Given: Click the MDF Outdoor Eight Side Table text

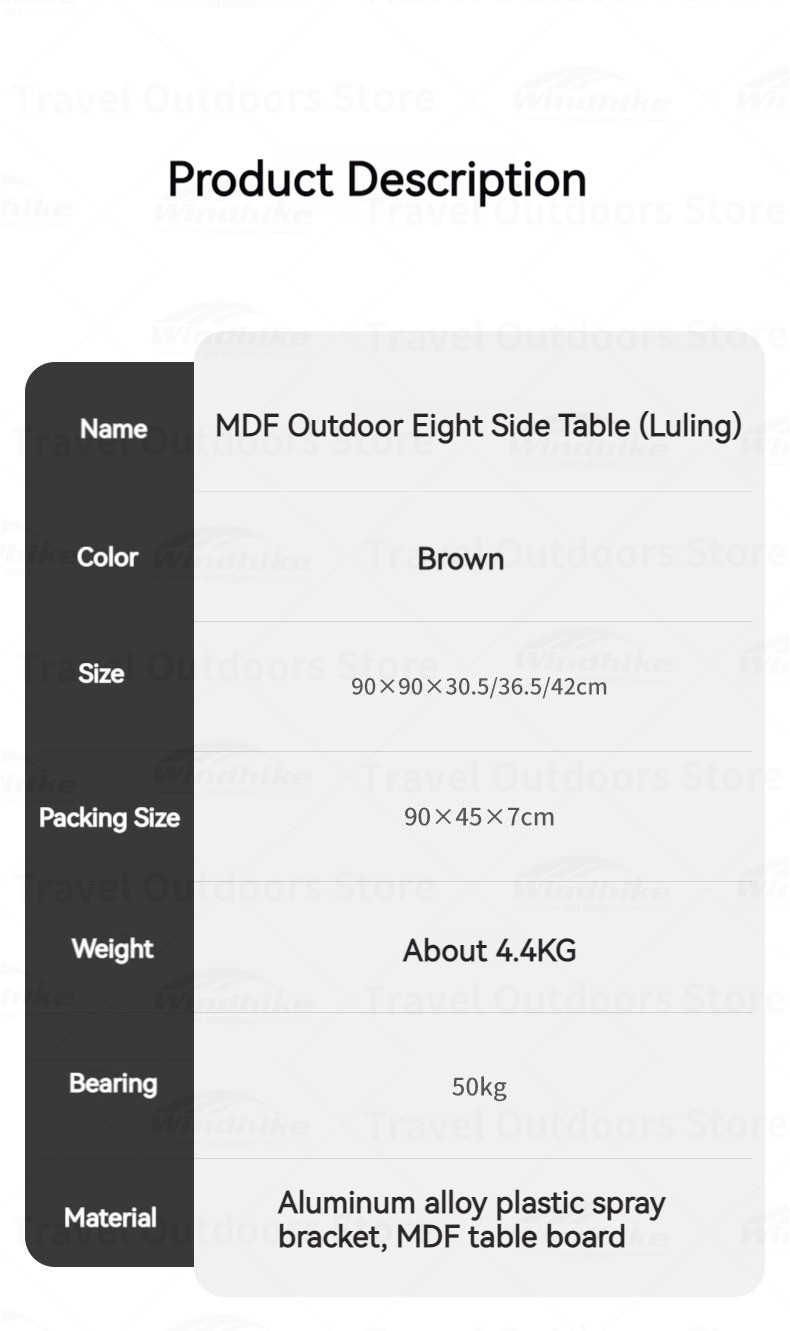Looking at the screenshot, I should pos(478,426).
